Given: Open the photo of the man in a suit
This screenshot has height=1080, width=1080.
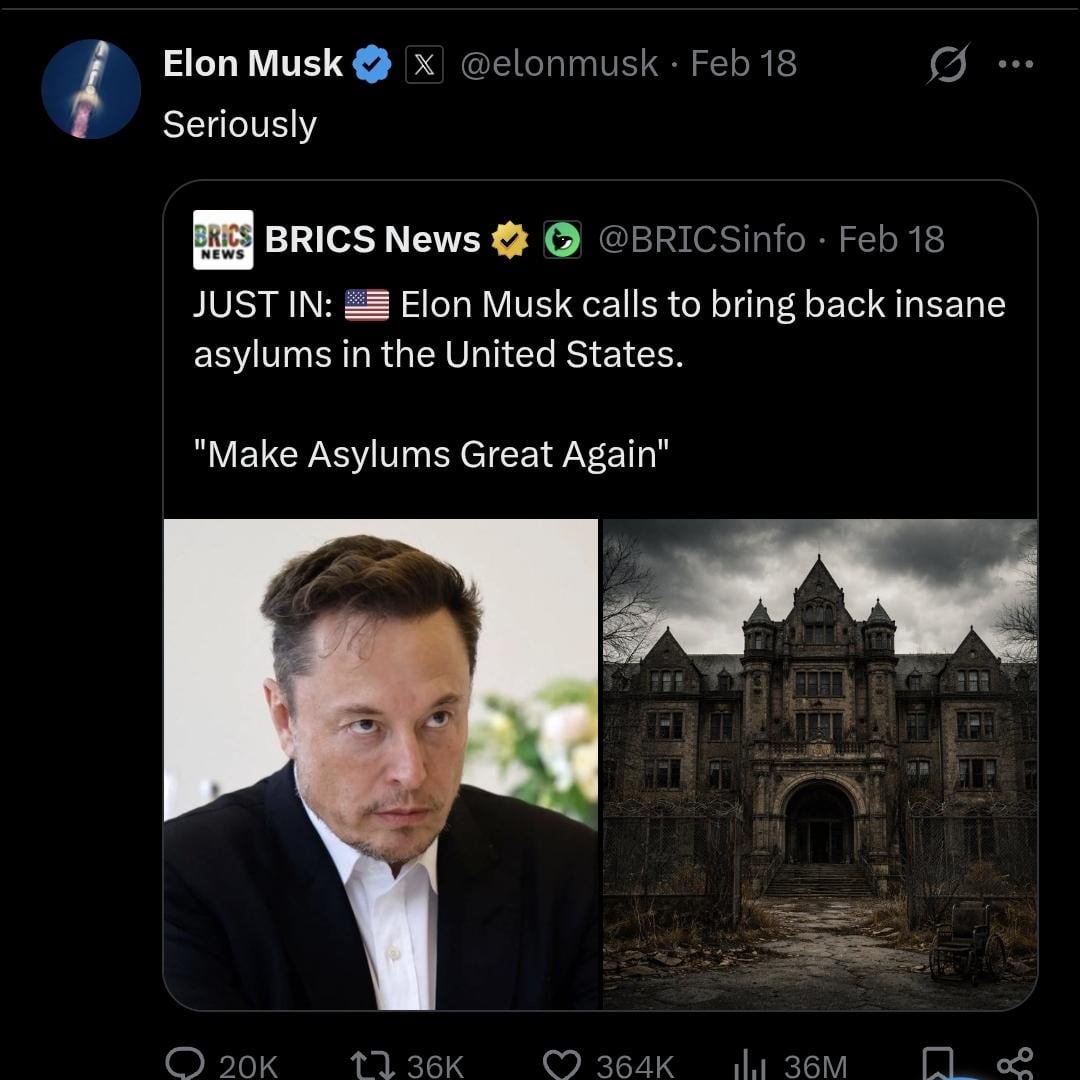Looking at the screenshot, I should [x=381, y=764].
